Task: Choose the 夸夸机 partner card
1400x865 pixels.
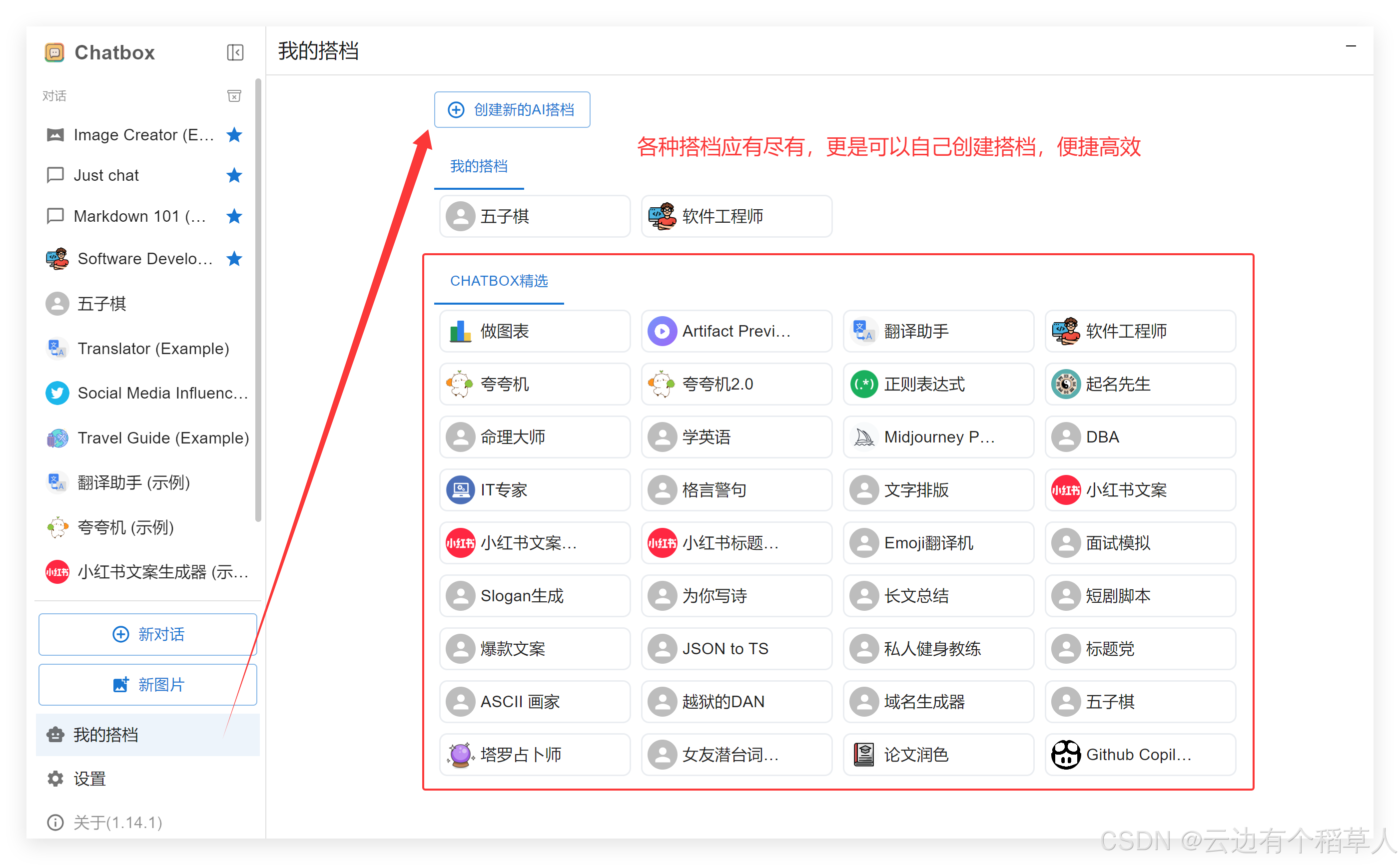Action: click(x=535, y=384)
